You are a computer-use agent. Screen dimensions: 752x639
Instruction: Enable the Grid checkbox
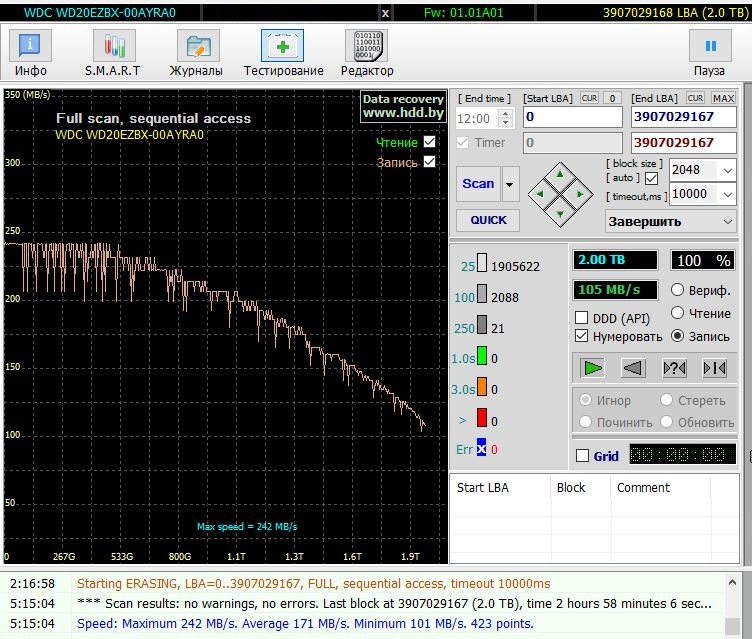[583, 456]
